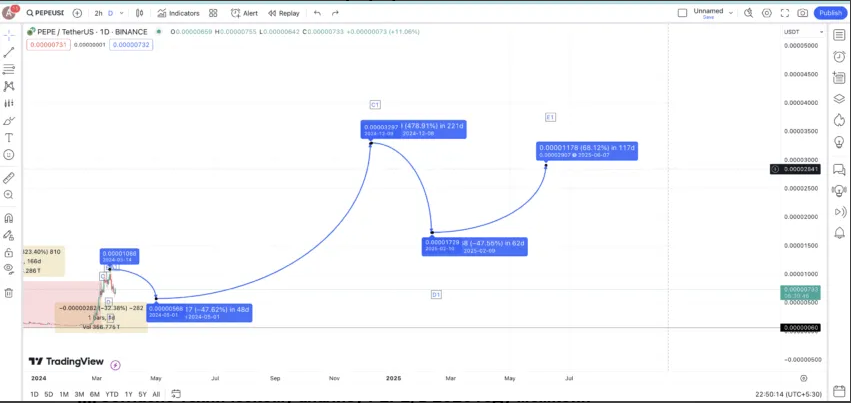The height and width of the screenshot is (403, 851).
Task: Enter fullscreen mode
Action: (785, 13)
